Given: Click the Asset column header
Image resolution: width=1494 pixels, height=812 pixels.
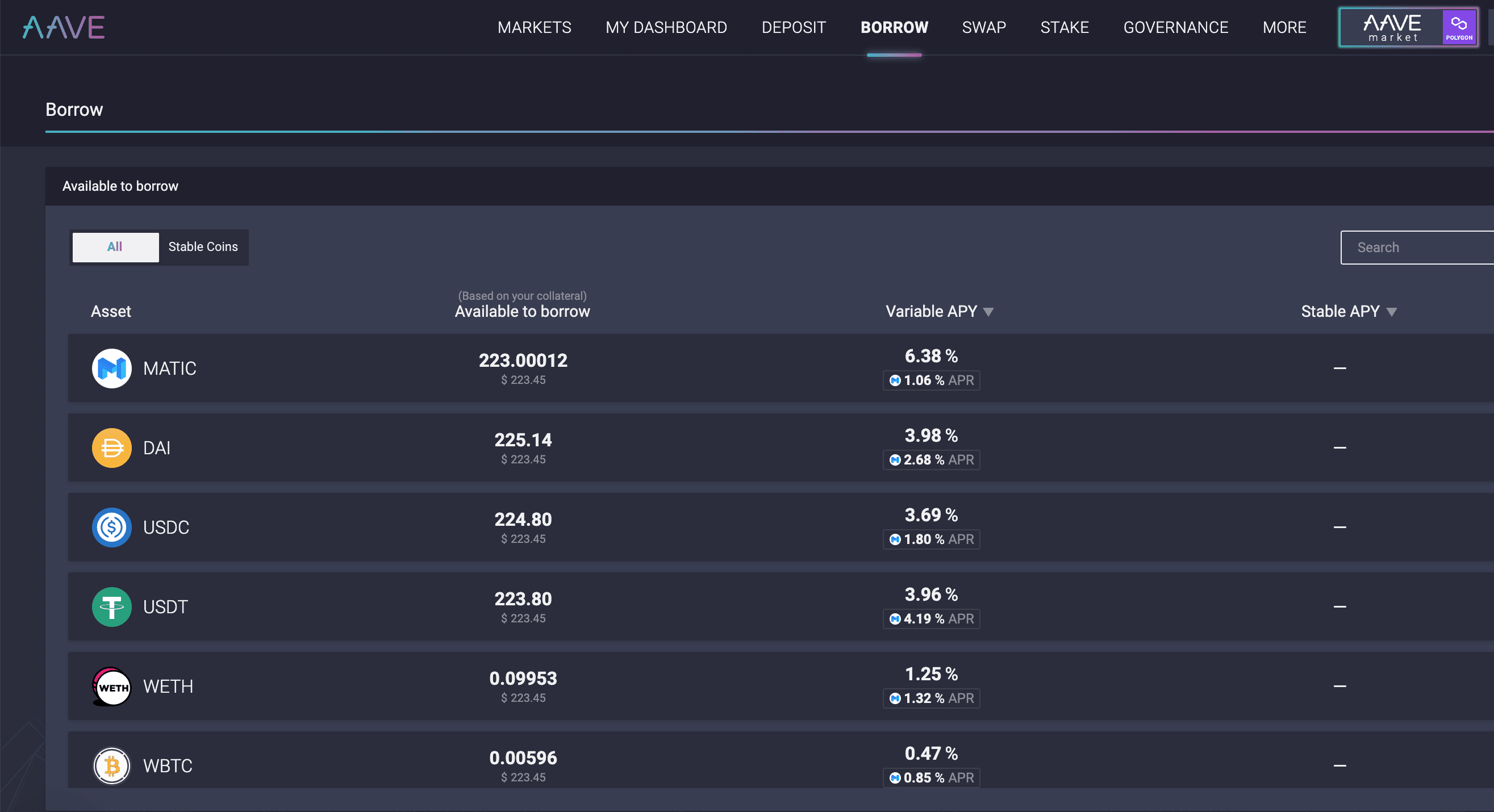Looking at the screenshot, I should 111,312.
